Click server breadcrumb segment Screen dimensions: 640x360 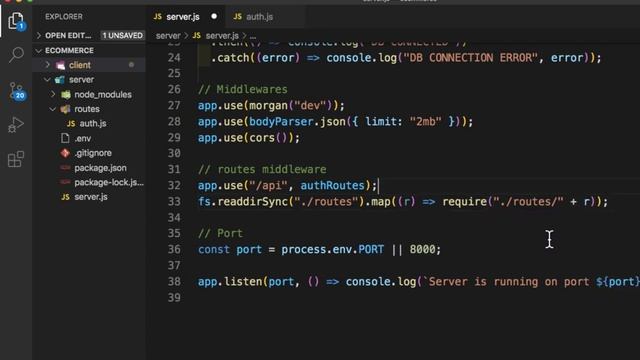[168, 36]
